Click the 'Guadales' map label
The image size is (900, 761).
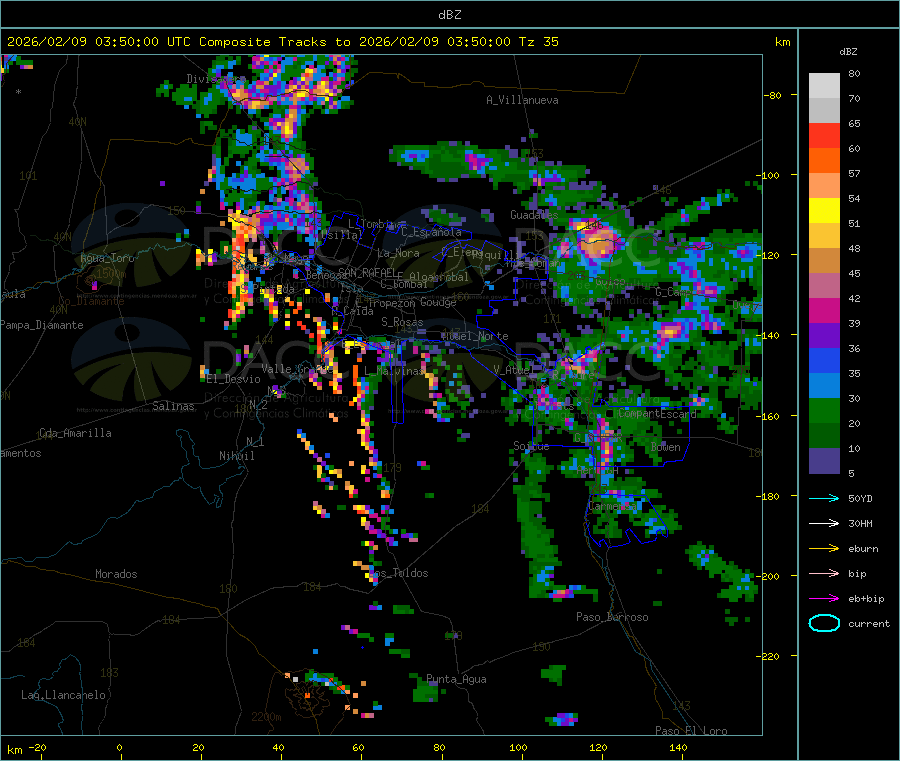point(534,215)
